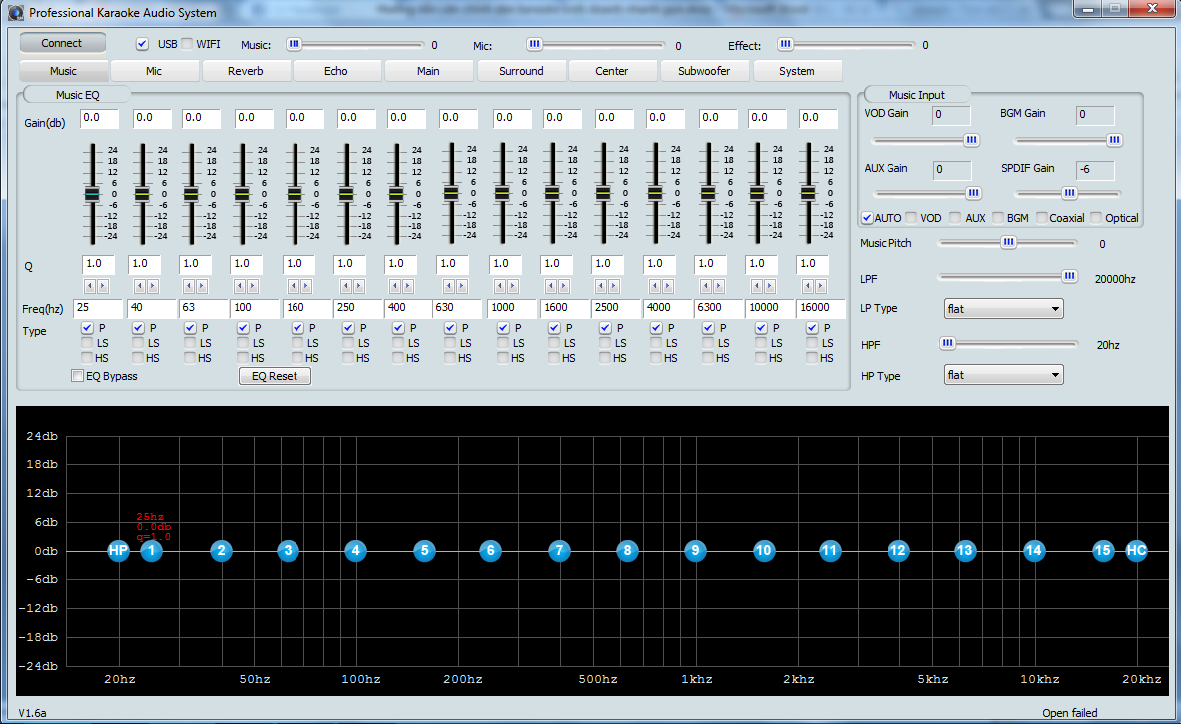Viewport: 1181px width, 724px height.
Task: Open the Subwoofer tab
Action: coord(704,71)
